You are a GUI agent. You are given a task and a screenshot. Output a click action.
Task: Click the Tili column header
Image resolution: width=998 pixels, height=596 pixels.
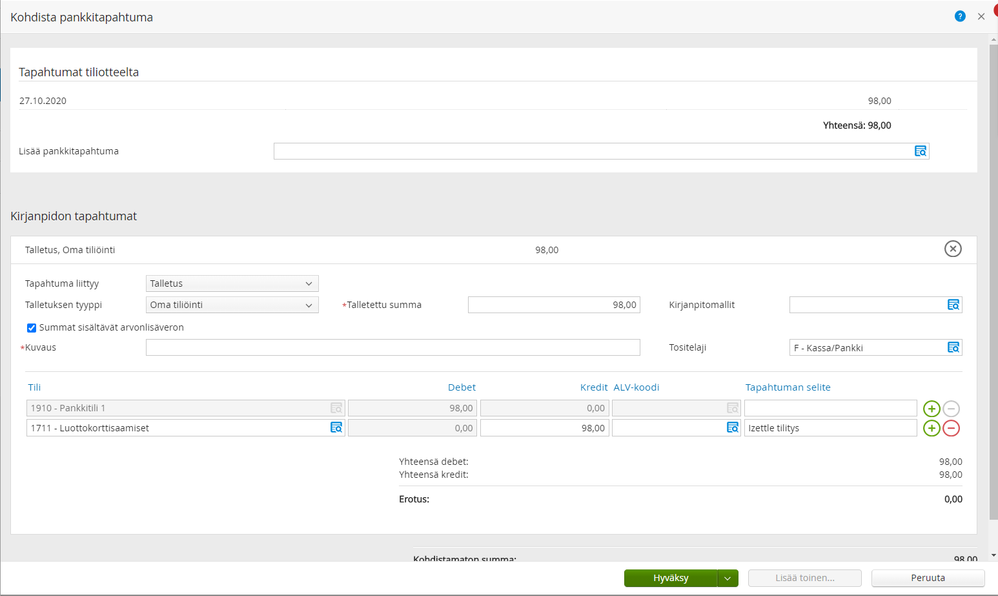click(x=34, y=387)
